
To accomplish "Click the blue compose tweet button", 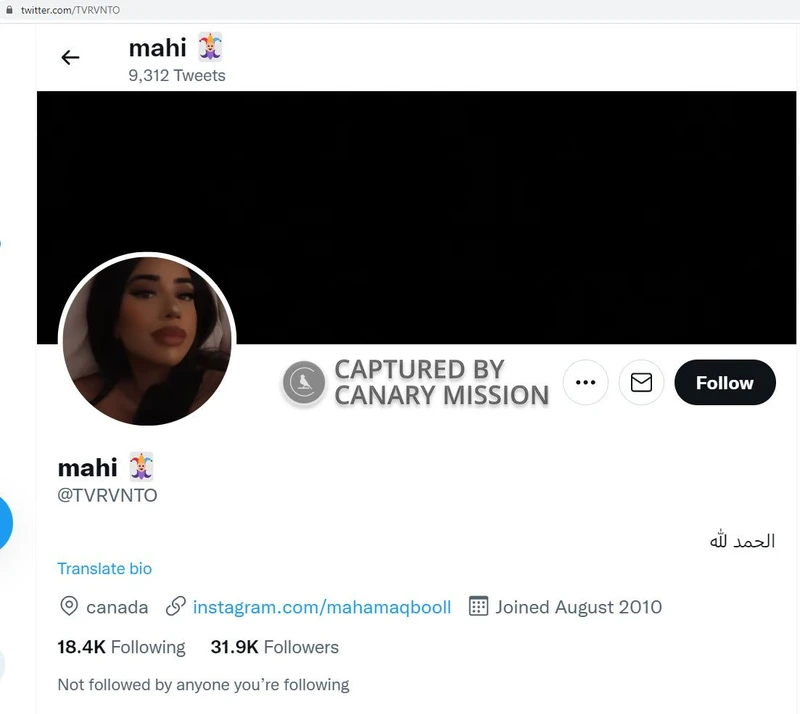I will click(x=4, y=523).
